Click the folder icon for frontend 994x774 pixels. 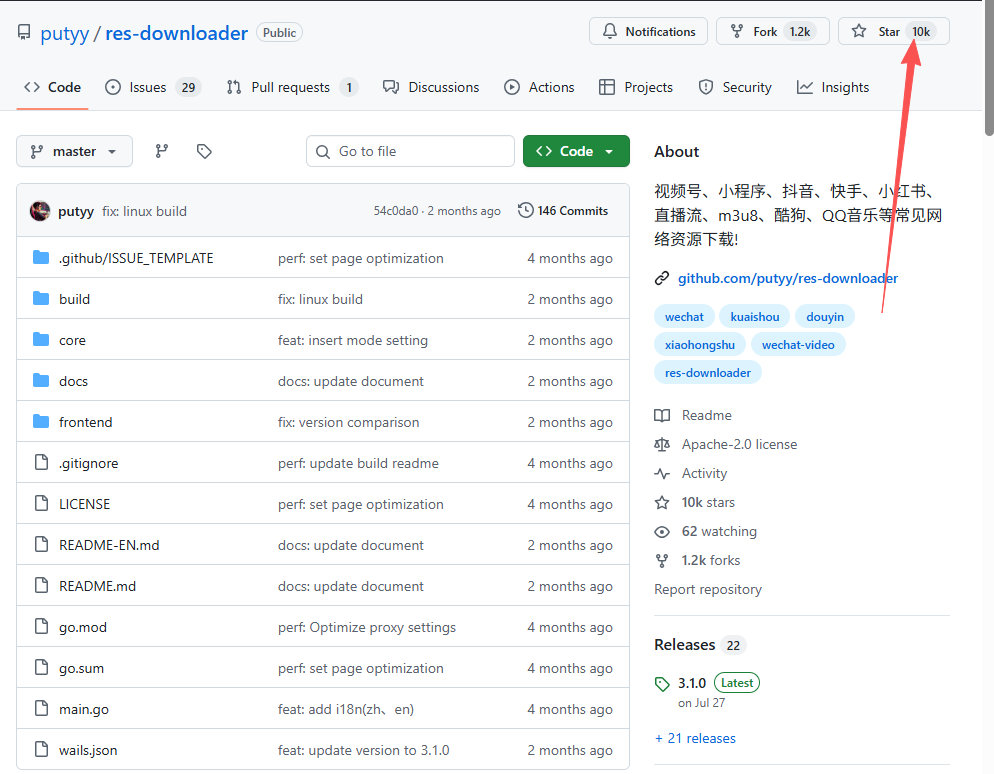tap(41, 422)
